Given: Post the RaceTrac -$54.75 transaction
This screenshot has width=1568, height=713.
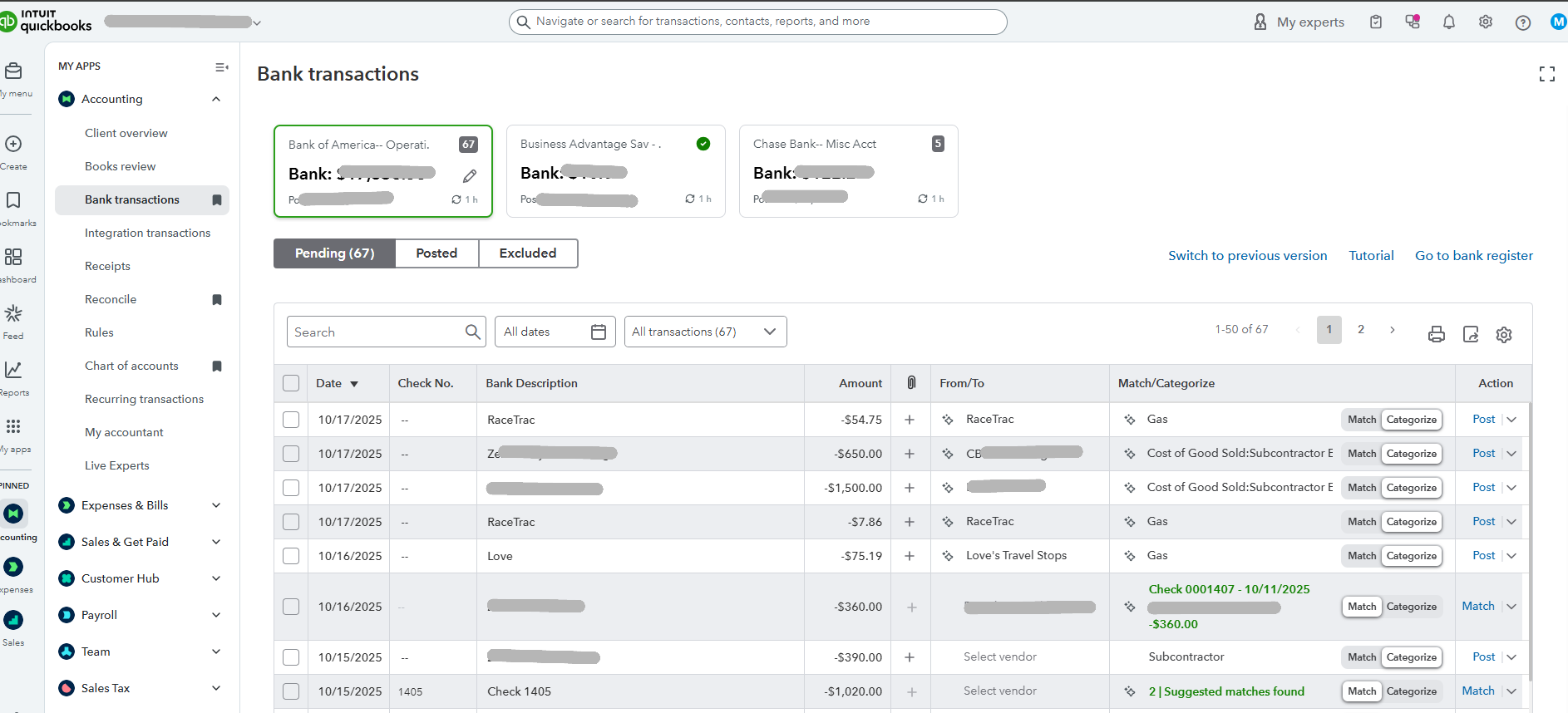Looking at the screenshot, I should tap(1483, 420).
